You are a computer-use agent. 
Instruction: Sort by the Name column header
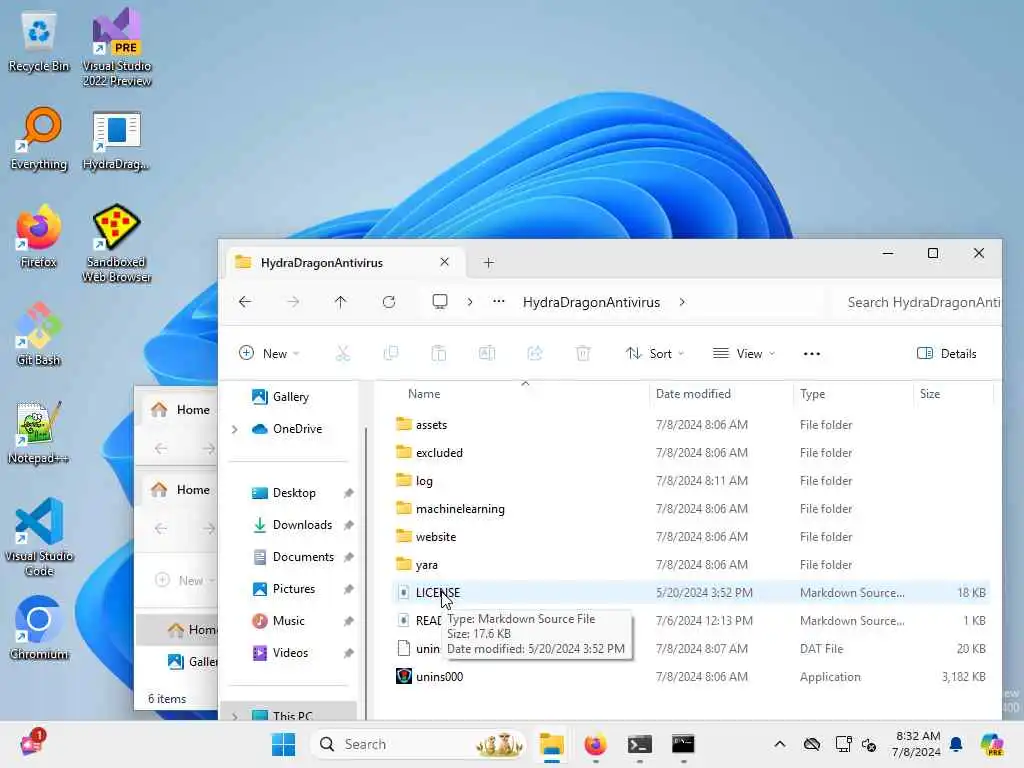(424, 394)
